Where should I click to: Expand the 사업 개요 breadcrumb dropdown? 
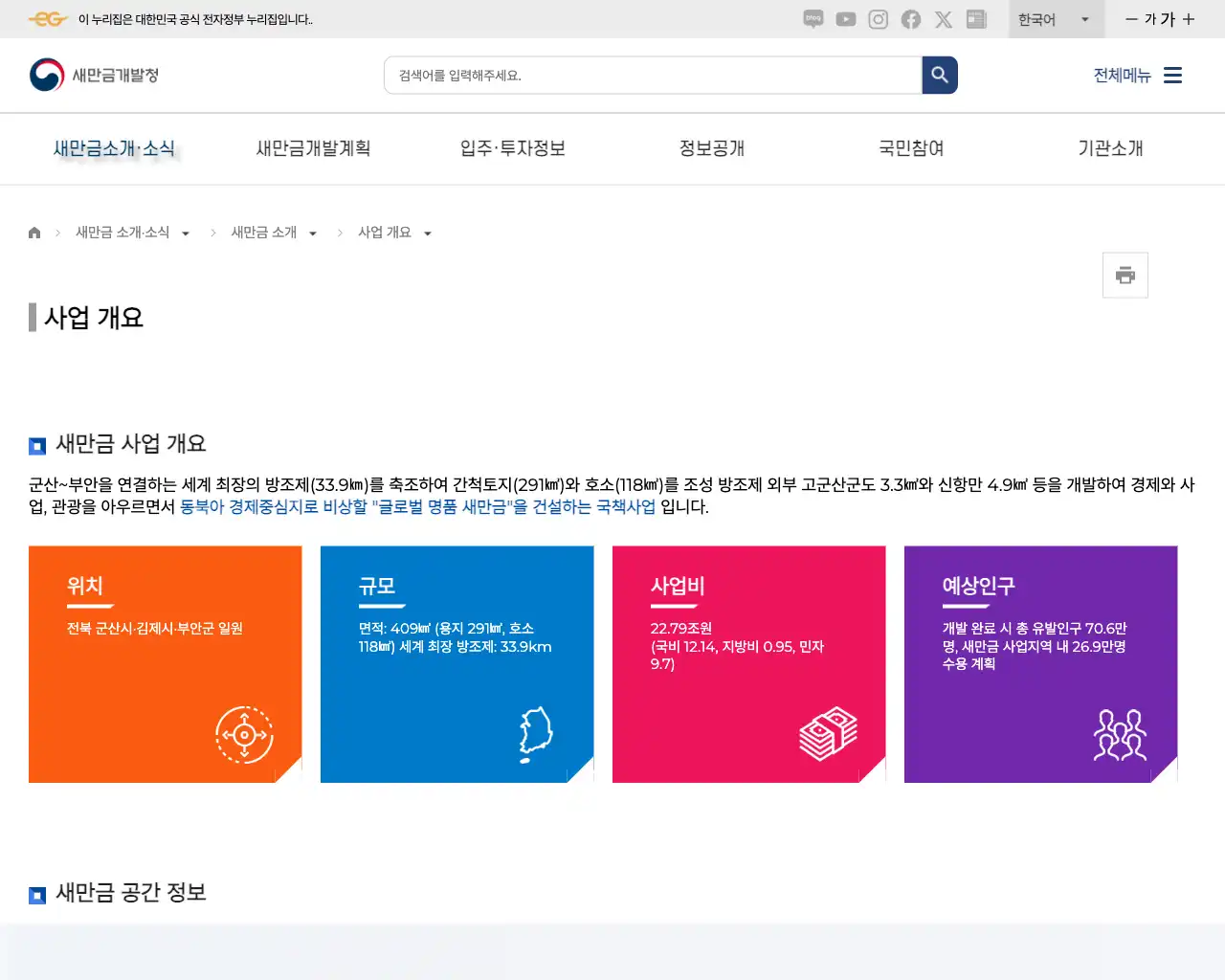click(429, 233)
